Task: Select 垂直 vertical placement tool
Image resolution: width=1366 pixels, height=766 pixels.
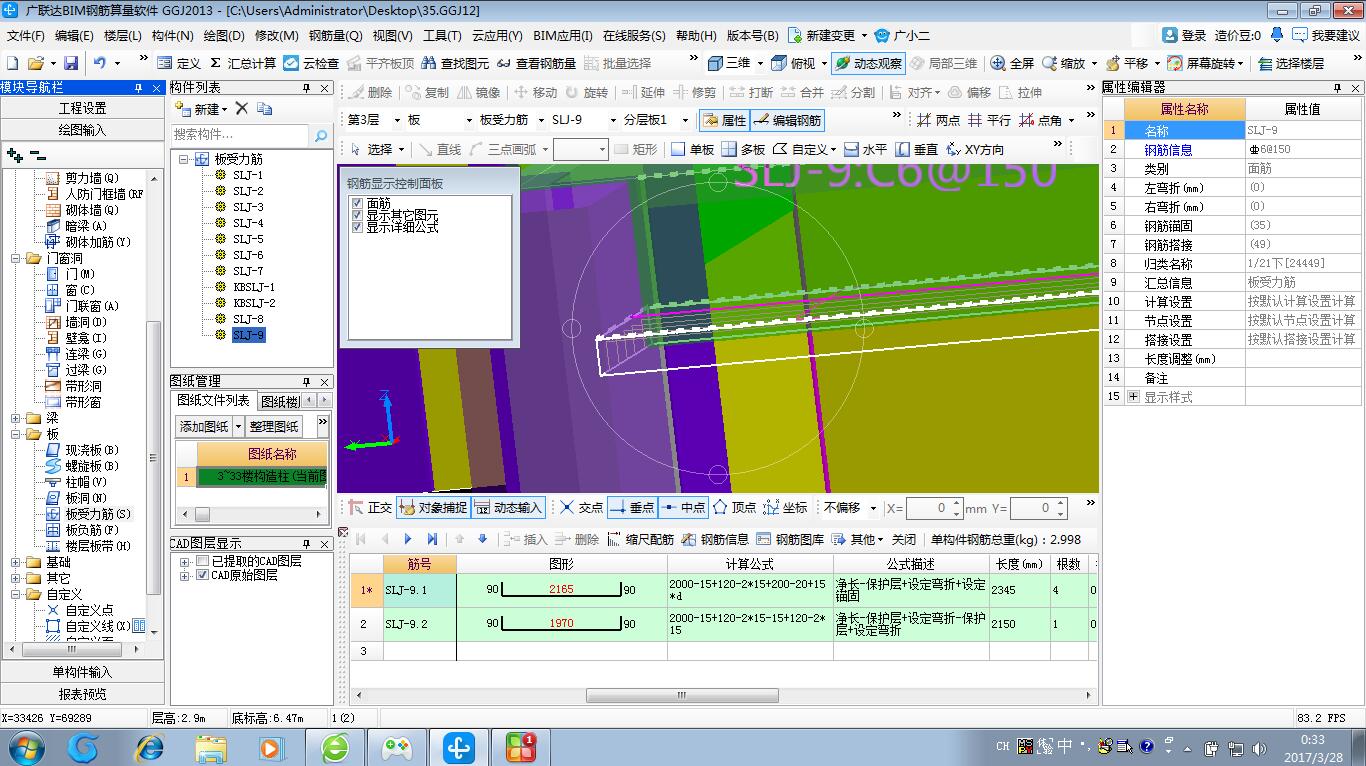Action: pos(916,149)
